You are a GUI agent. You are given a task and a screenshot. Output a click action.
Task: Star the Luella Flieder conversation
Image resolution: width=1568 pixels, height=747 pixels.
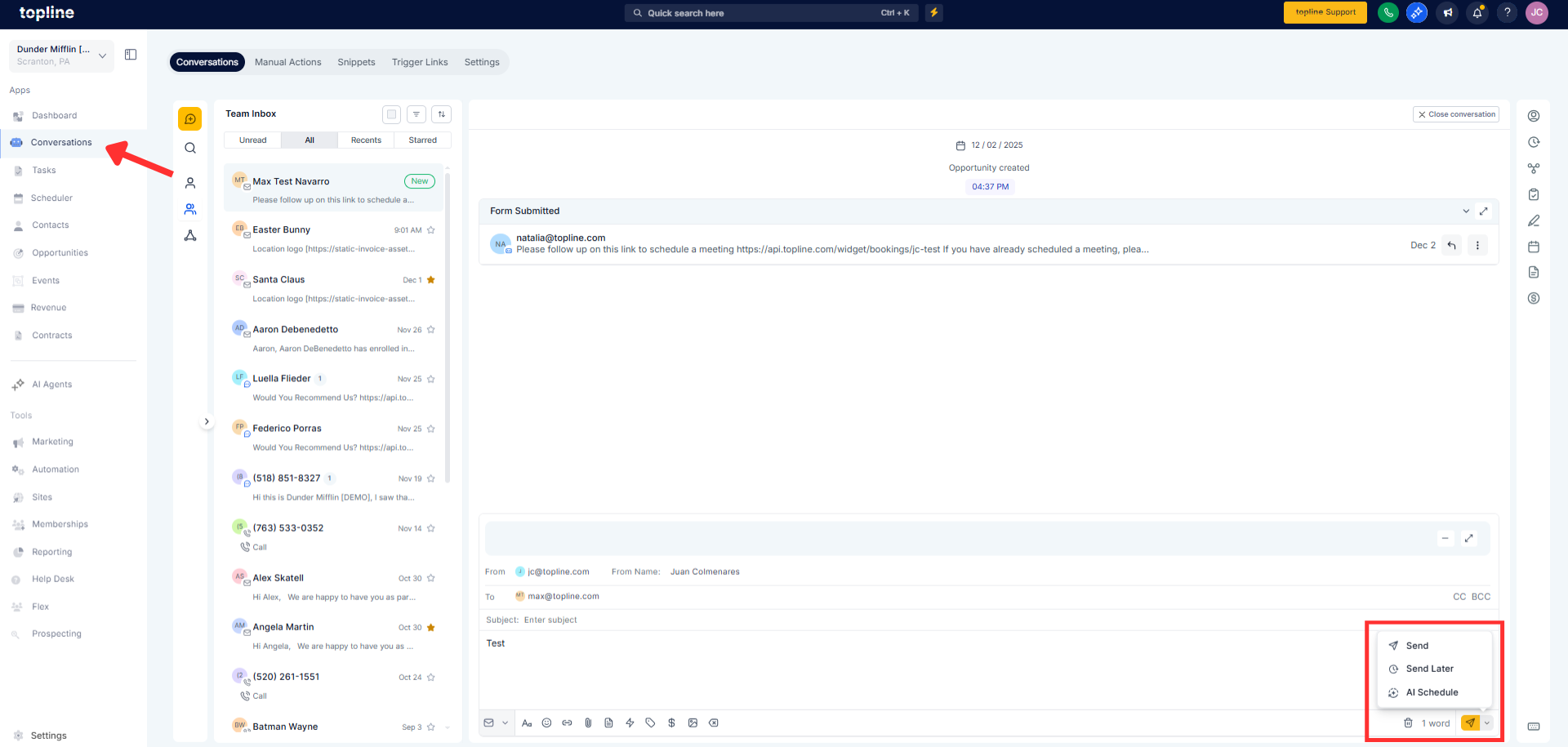(x=431, y=380)
